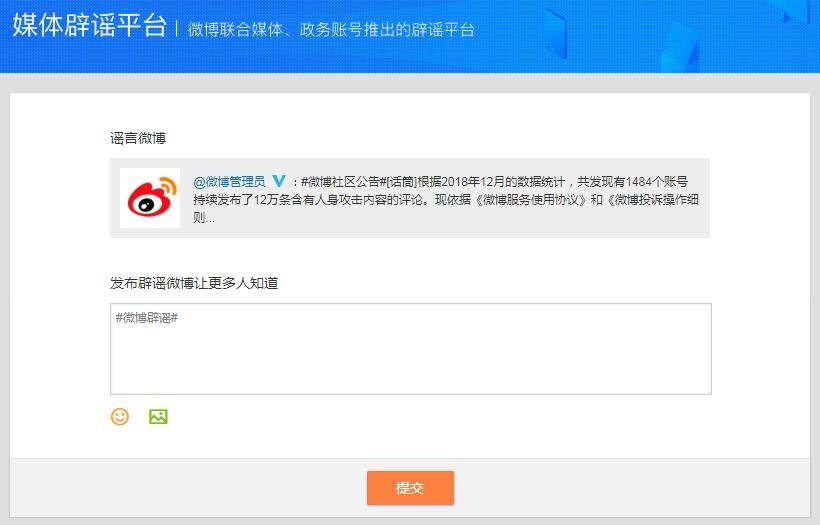Open the @微博管理员 profile link
This screenshot has width=820, height=525.
click(x=229, y=181)
